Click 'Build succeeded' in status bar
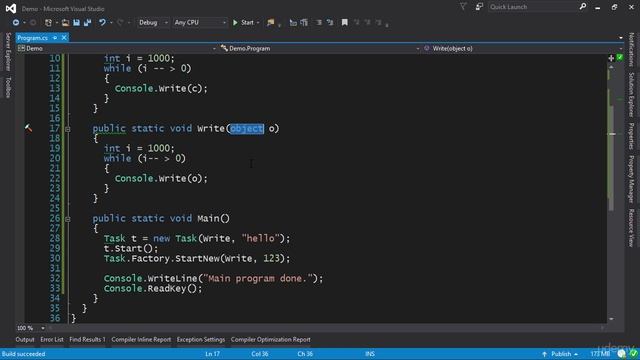 [24, 354]
